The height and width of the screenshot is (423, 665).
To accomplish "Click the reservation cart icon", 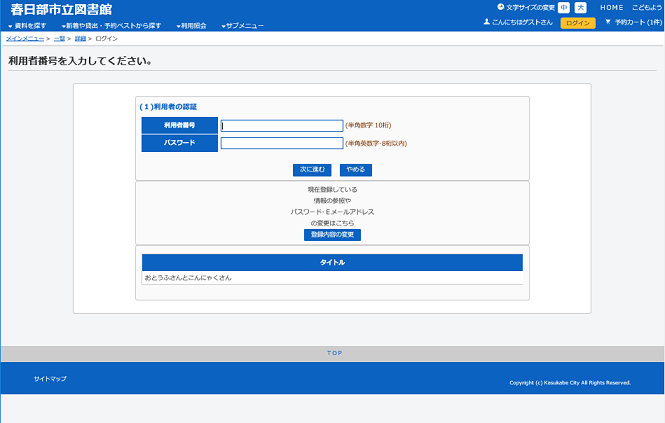I will 608,21.
